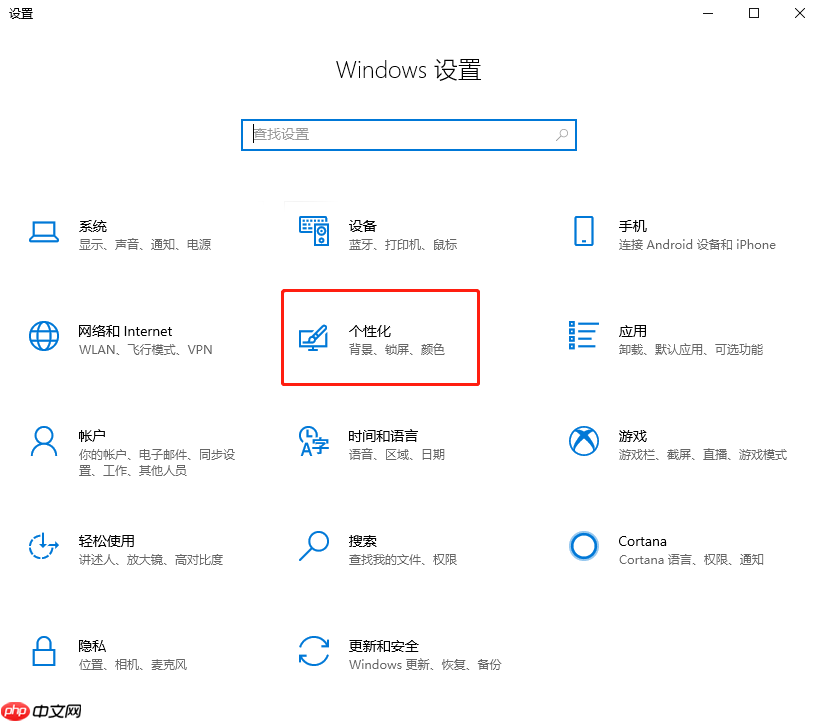The height and width of the screenshot is (721, 814).
Task: Open the 手机 settings title
Action: [x=632, y=226]
